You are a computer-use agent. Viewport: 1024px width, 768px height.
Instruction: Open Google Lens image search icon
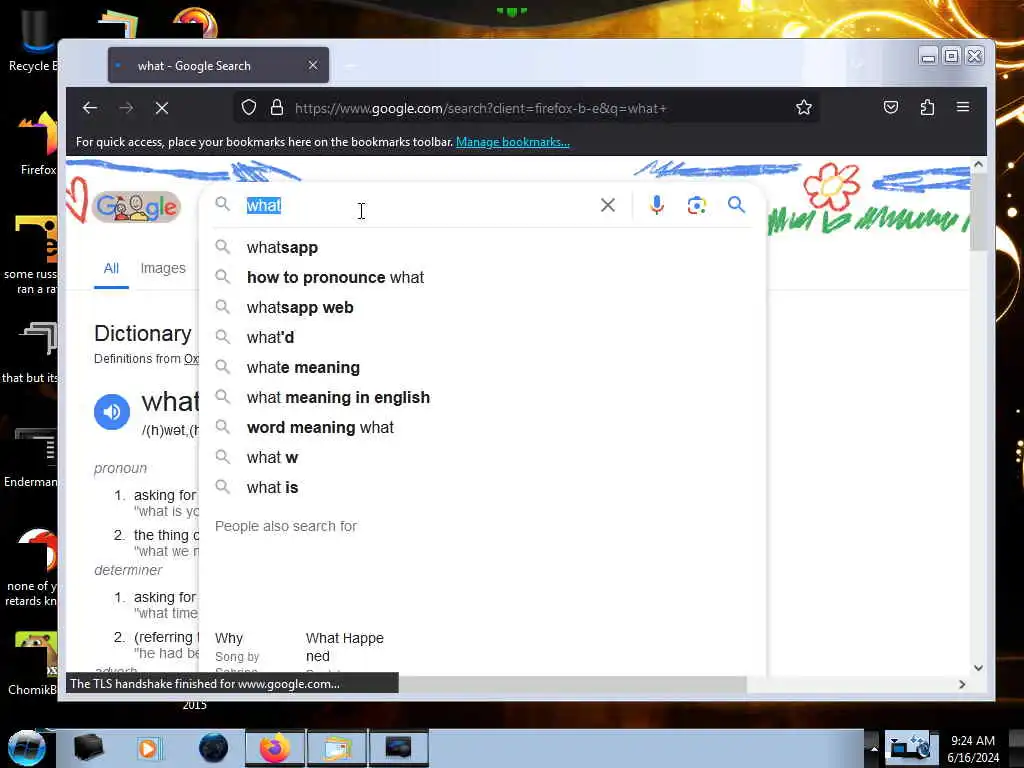point(697,205)
